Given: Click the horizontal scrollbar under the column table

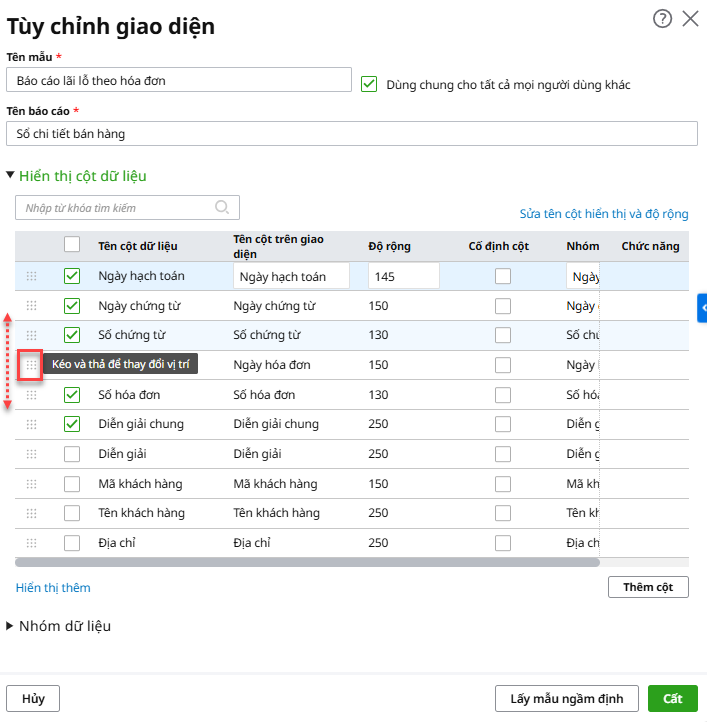Looking at the screenshot, I should click(300, 563).
